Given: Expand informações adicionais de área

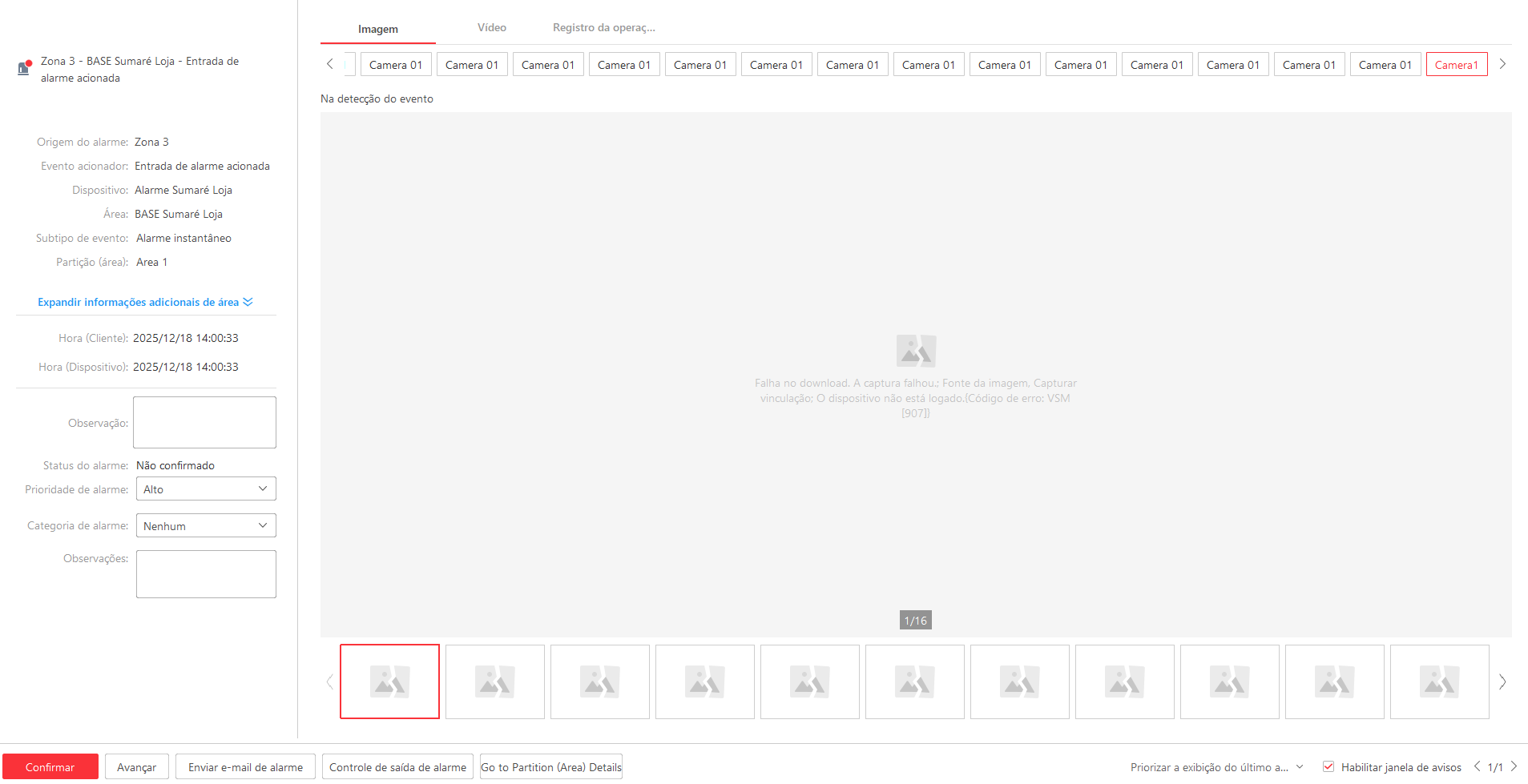Looking at the screenshot, I should click(145, 302).
